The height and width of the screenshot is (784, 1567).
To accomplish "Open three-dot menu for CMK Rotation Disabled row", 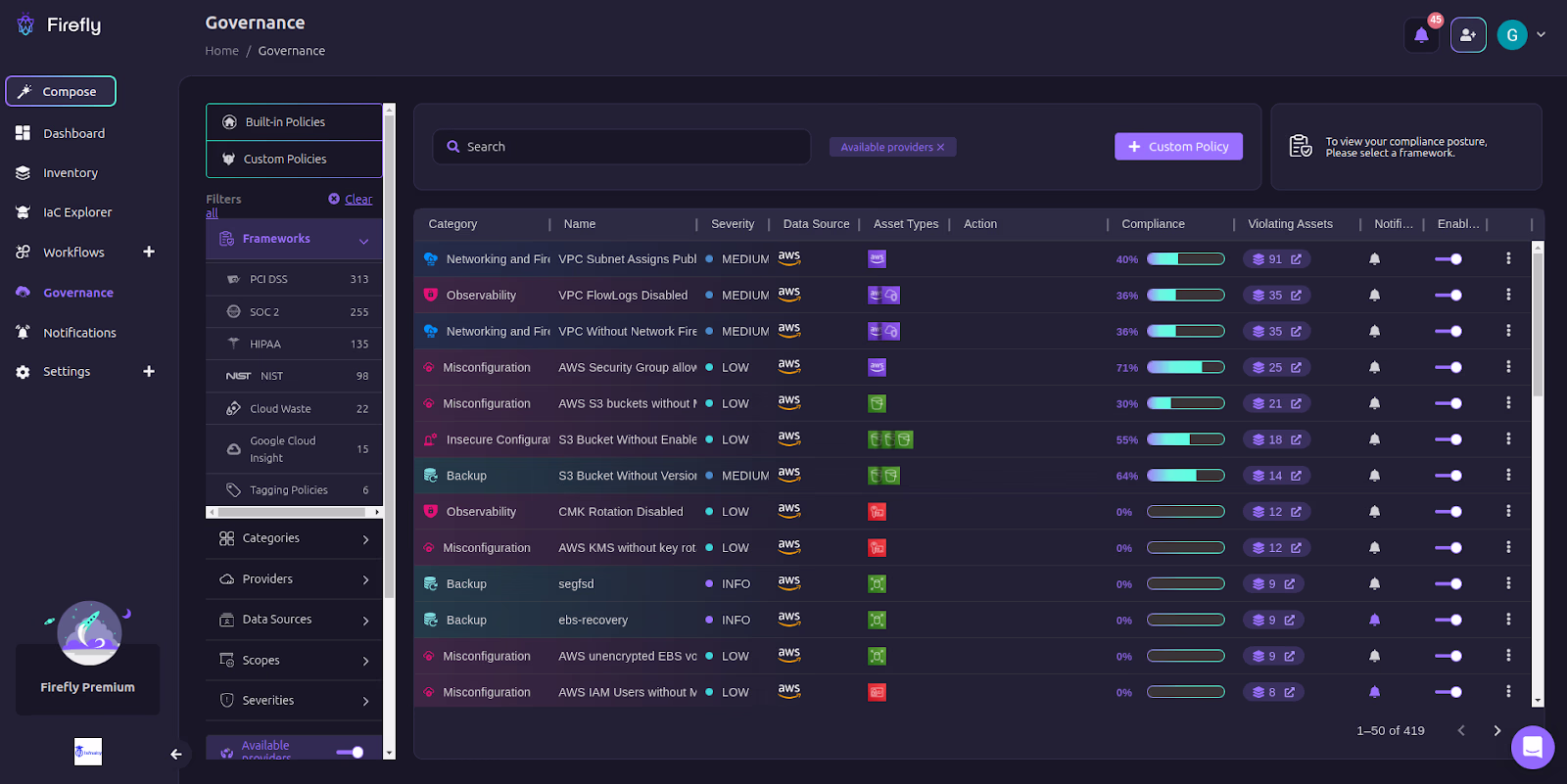I will click(1508, 511).
